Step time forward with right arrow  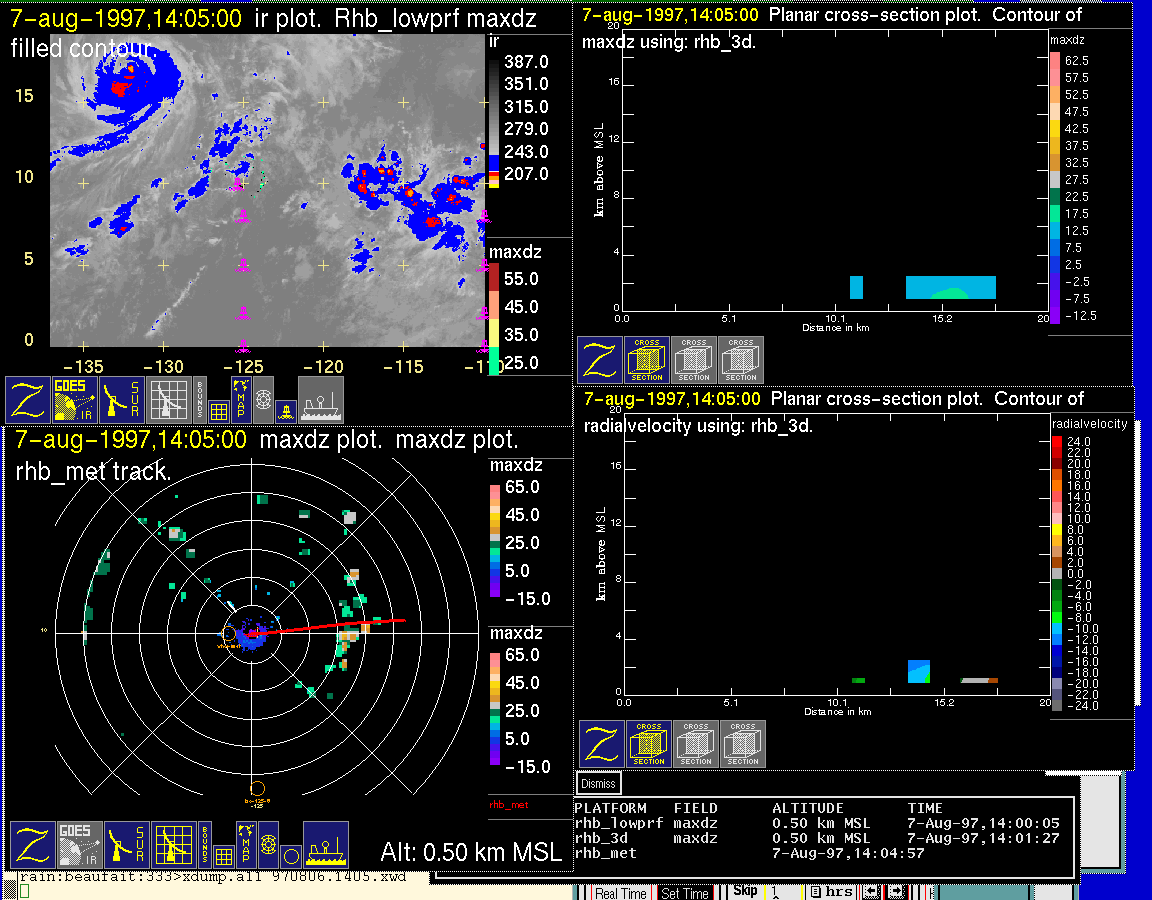tap(896, 892)
